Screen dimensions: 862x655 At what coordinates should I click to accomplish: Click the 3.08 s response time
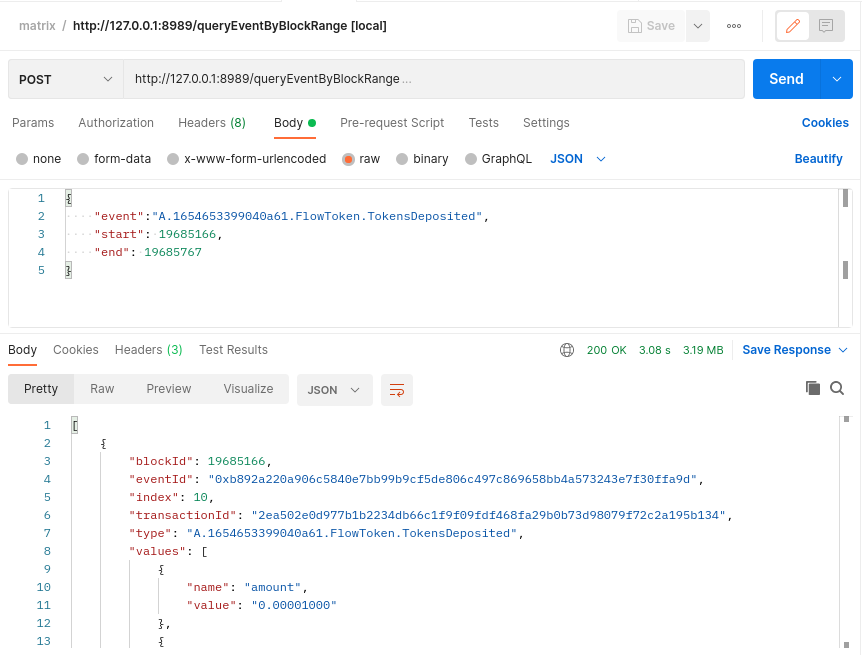[654, 350]
